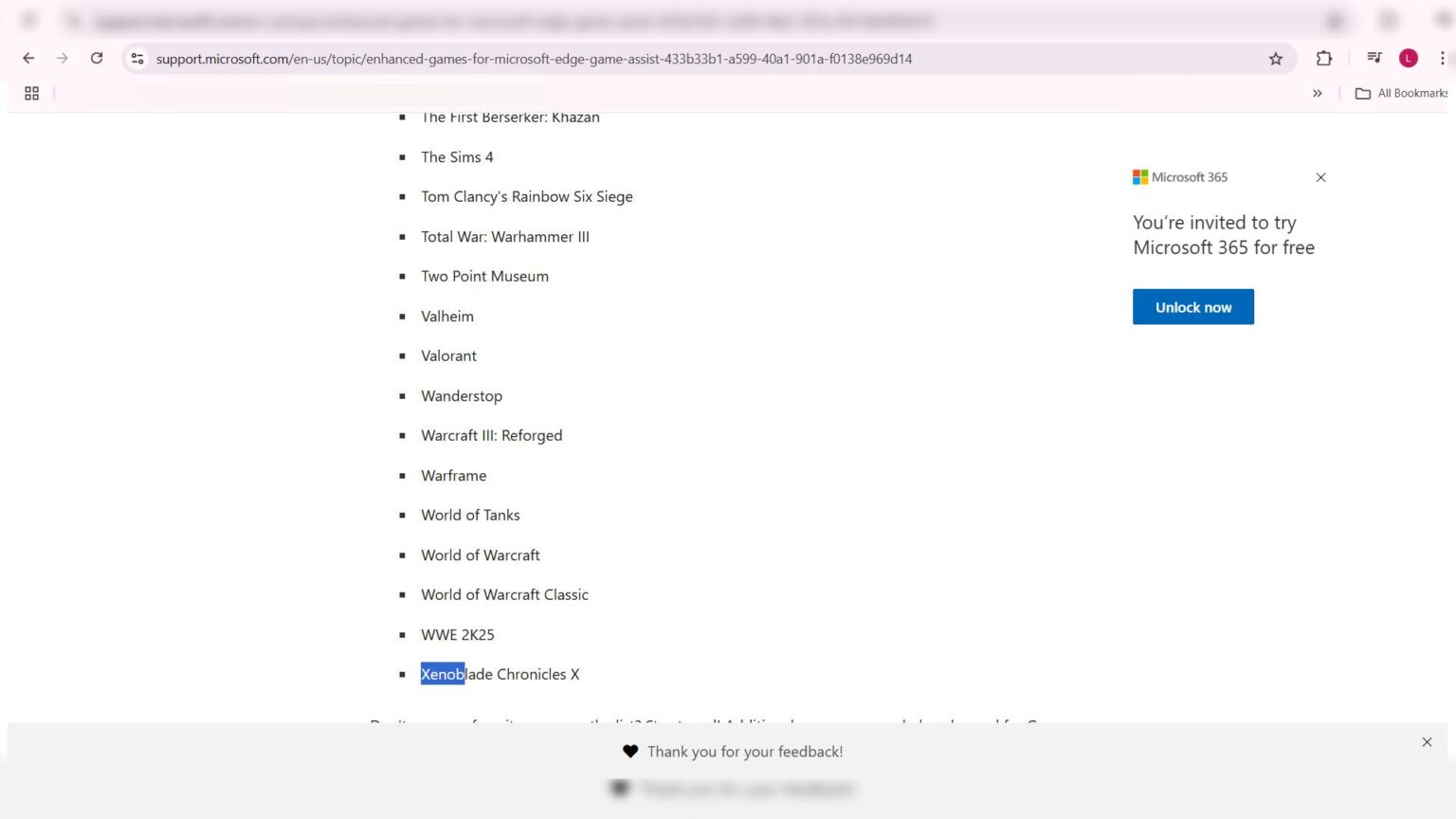This screenshot has width=1456, height=819.
Task: Click the 'Valorant' list entry
Action: 448,356
